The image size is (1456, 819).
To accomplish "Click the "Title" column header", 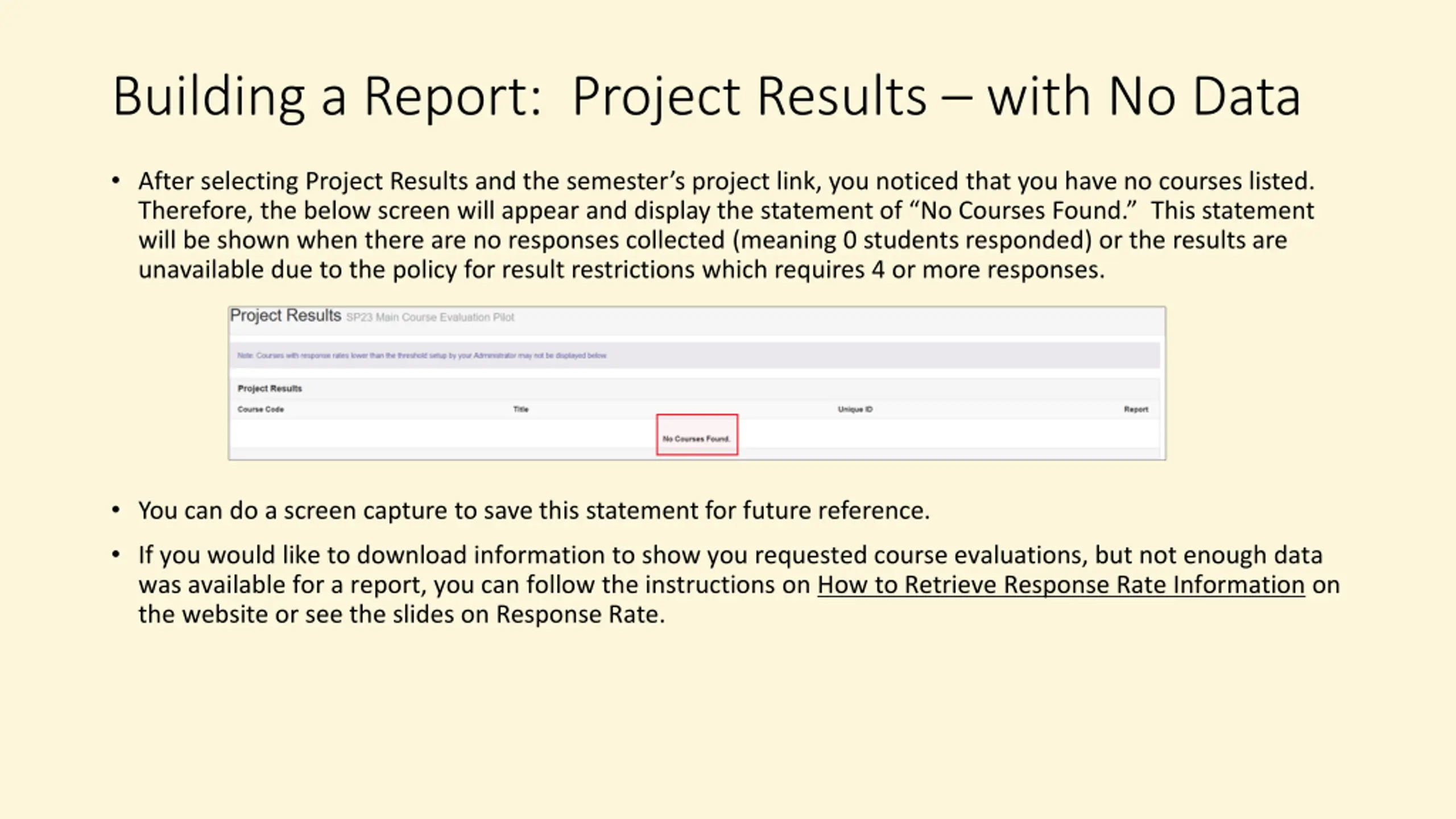I will (520, 409).
